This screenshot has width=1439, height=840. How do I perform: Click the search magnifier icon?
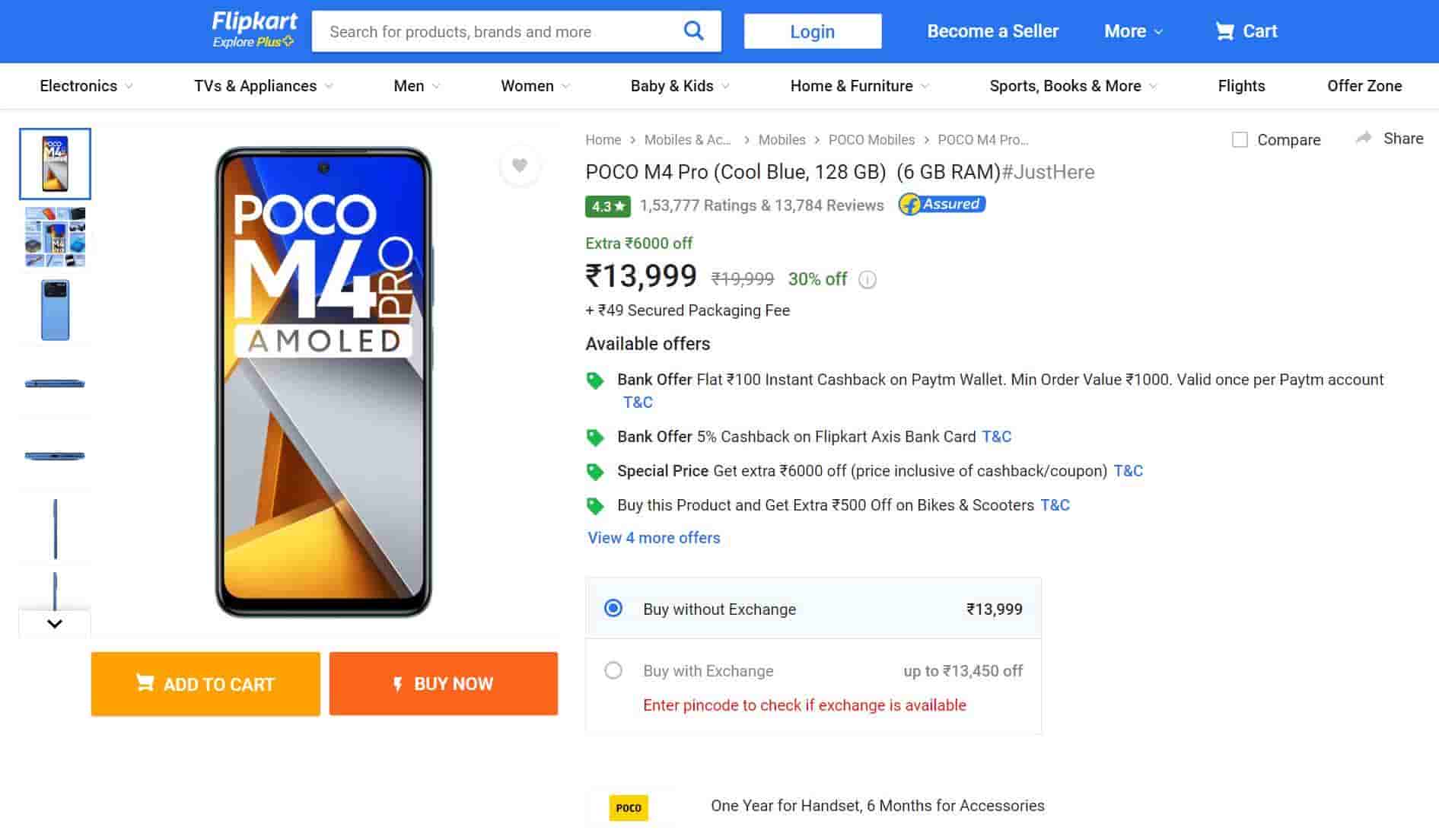[x=693, y=31]
